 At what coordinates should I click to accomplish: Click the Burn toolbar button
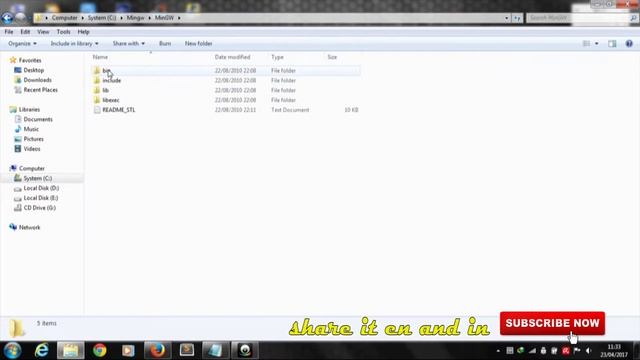(165, 43)
